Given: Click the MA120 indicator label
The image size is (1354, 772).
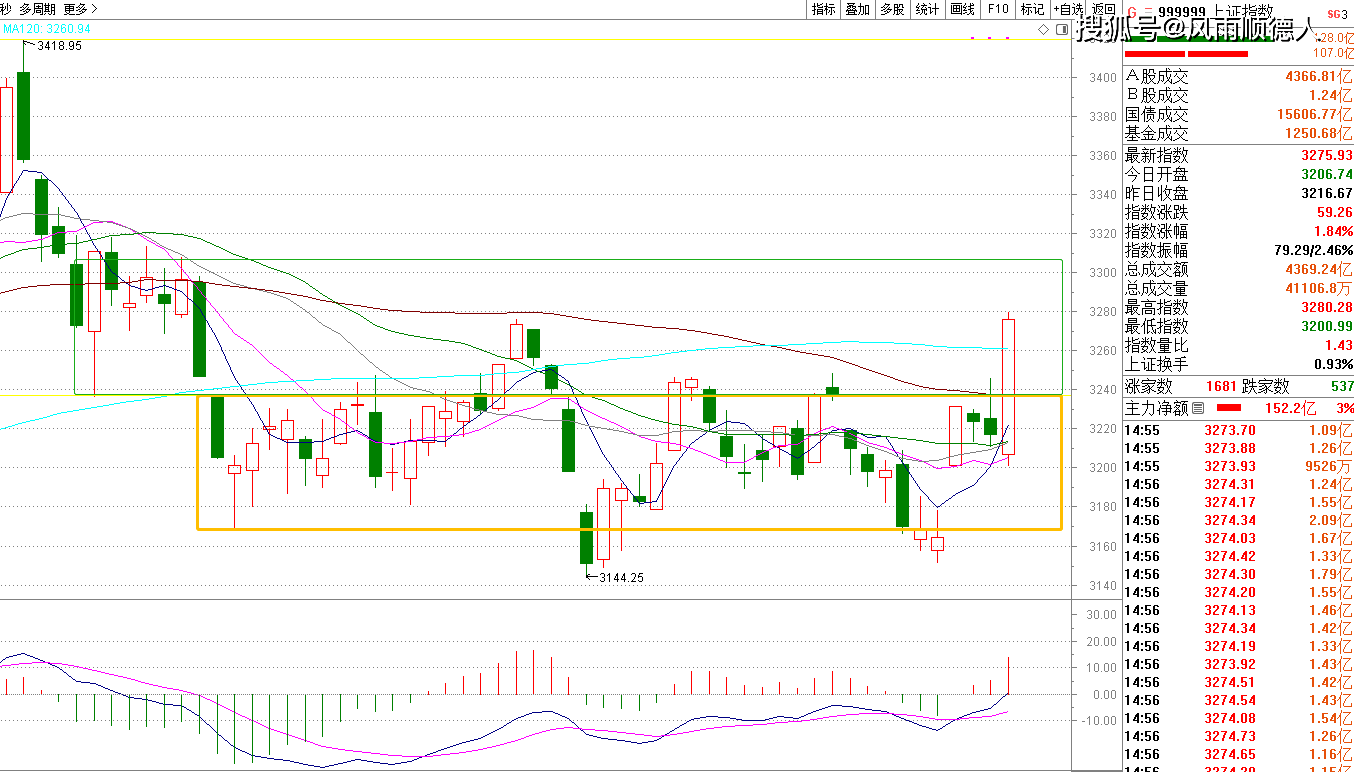Looking at the screenshot, I should 46,29.
